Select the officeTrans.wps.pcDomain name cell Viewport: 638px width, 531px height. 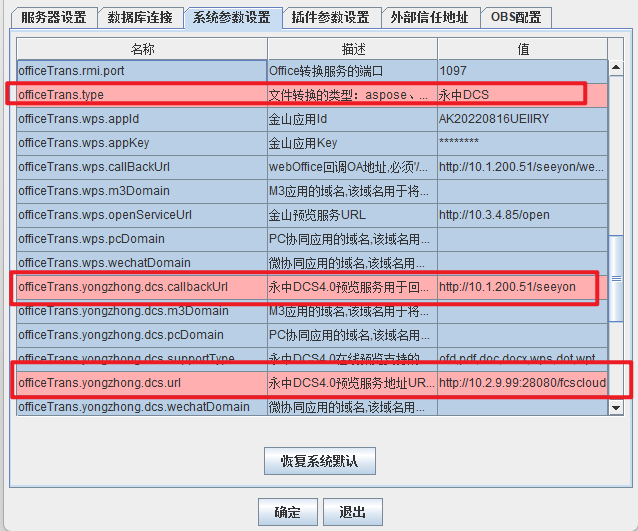pyautogui.click(x=142, y=239)
